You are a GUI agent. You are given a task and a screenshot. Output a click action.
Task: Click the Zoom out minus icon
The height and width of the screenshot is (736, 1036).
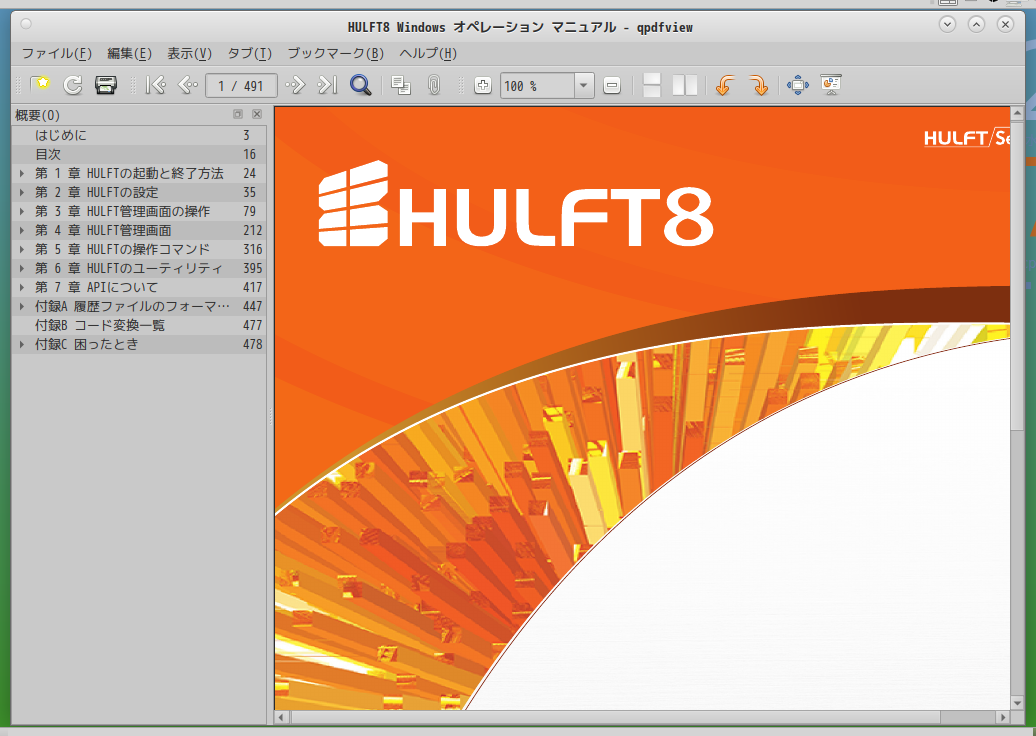click(612, 85)
